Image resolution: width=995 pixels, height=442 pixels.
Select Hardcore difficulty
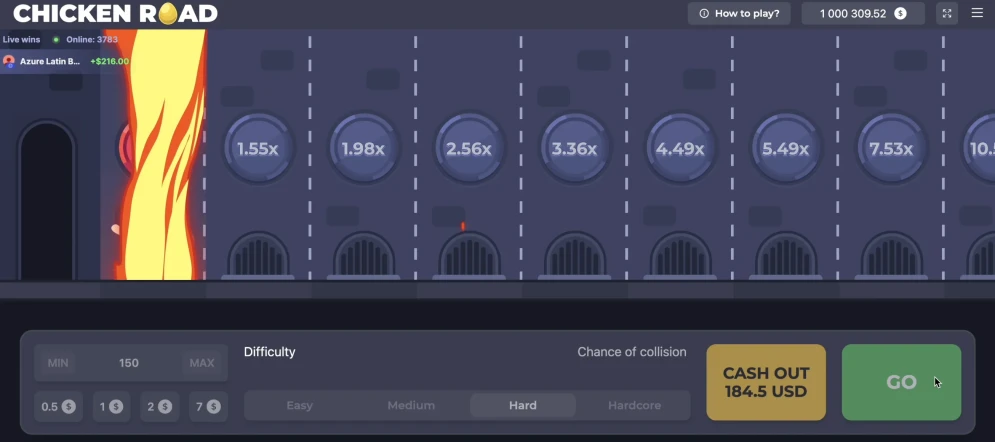[635, 405]
